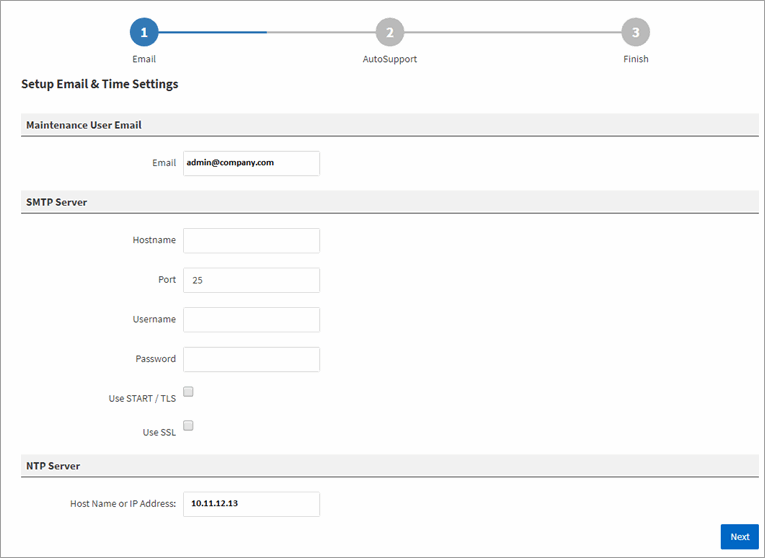This screenshot has height=558, width=765.
Task: Click the SMTP Username input box
Action: [251, 320]
